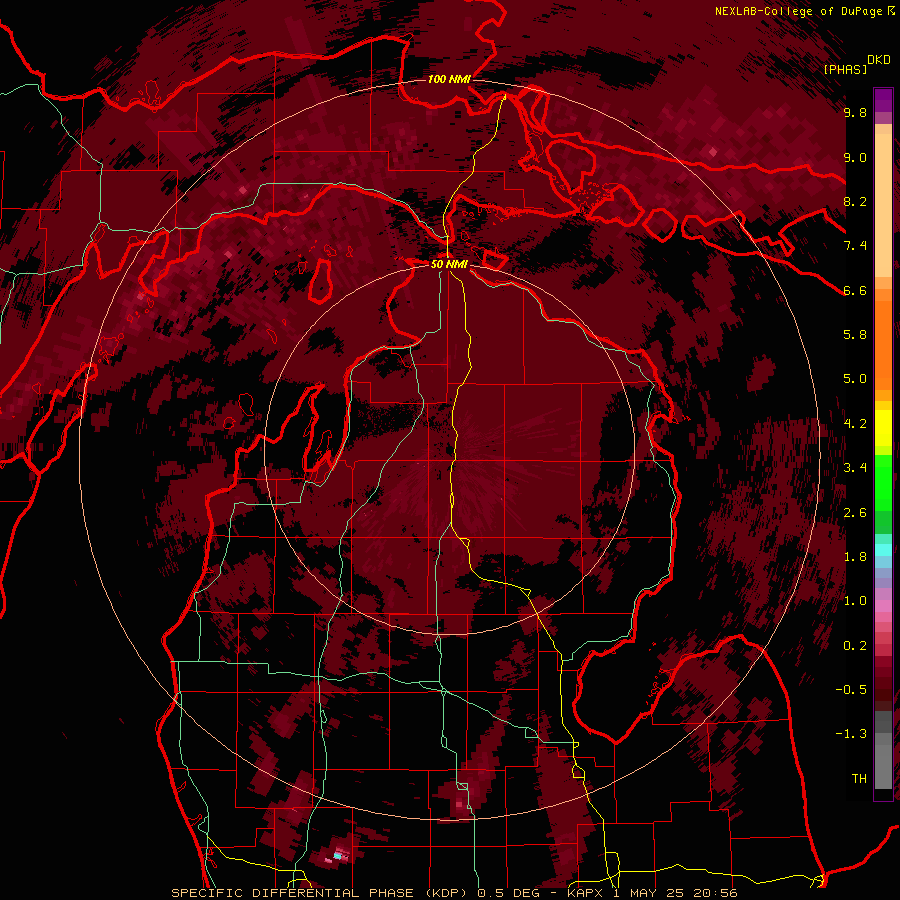Pick the yellow segment of the color bar
Image resolution: width=900 pixels, height=900 pixels.
[x=883, y=428]
